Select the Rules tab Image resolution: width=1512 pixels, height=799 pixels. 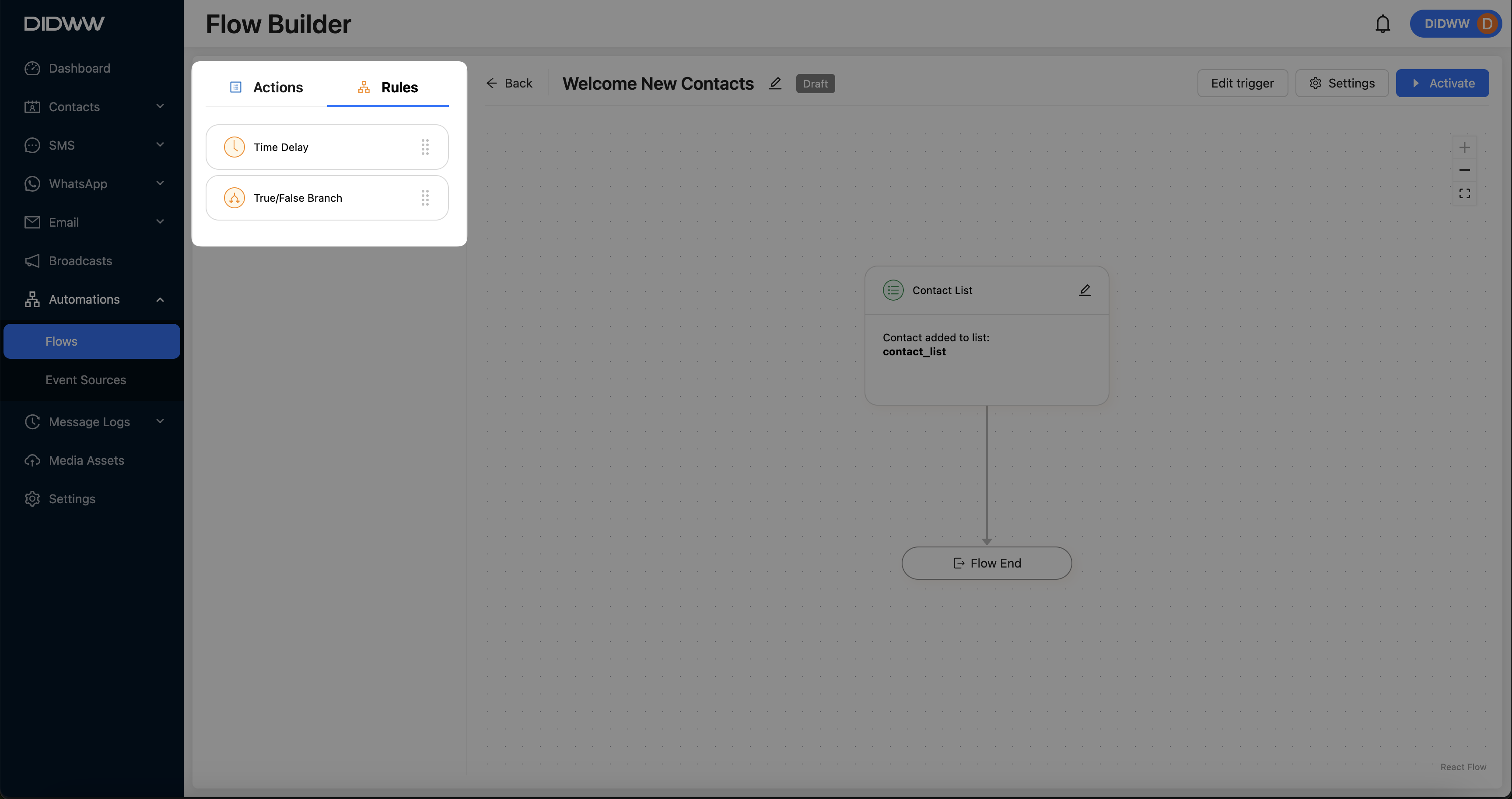(x=388, y=88)
